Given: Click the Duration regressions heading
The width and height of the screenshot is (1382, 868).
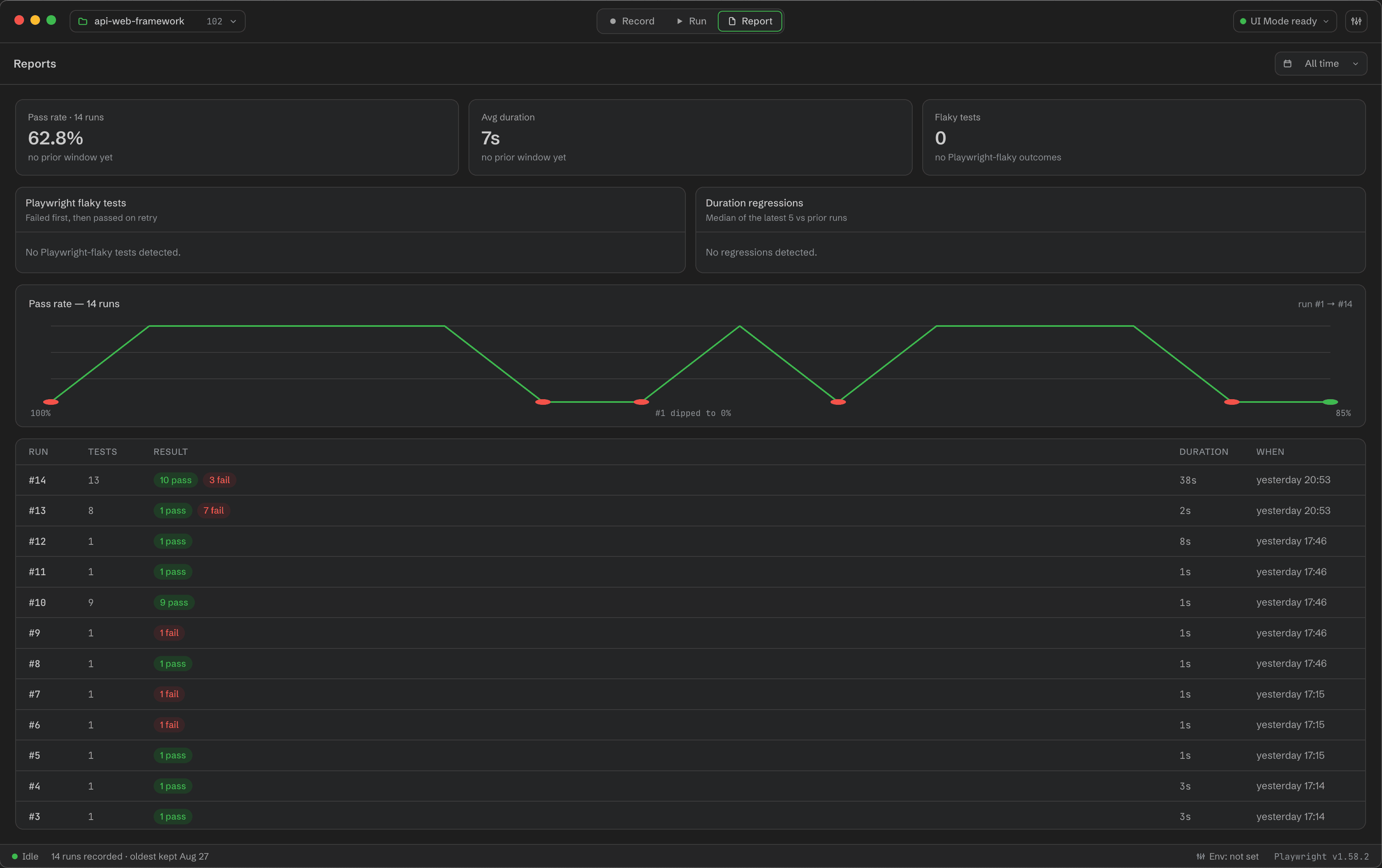Looking at the screenshot, I should coord(754,203).
